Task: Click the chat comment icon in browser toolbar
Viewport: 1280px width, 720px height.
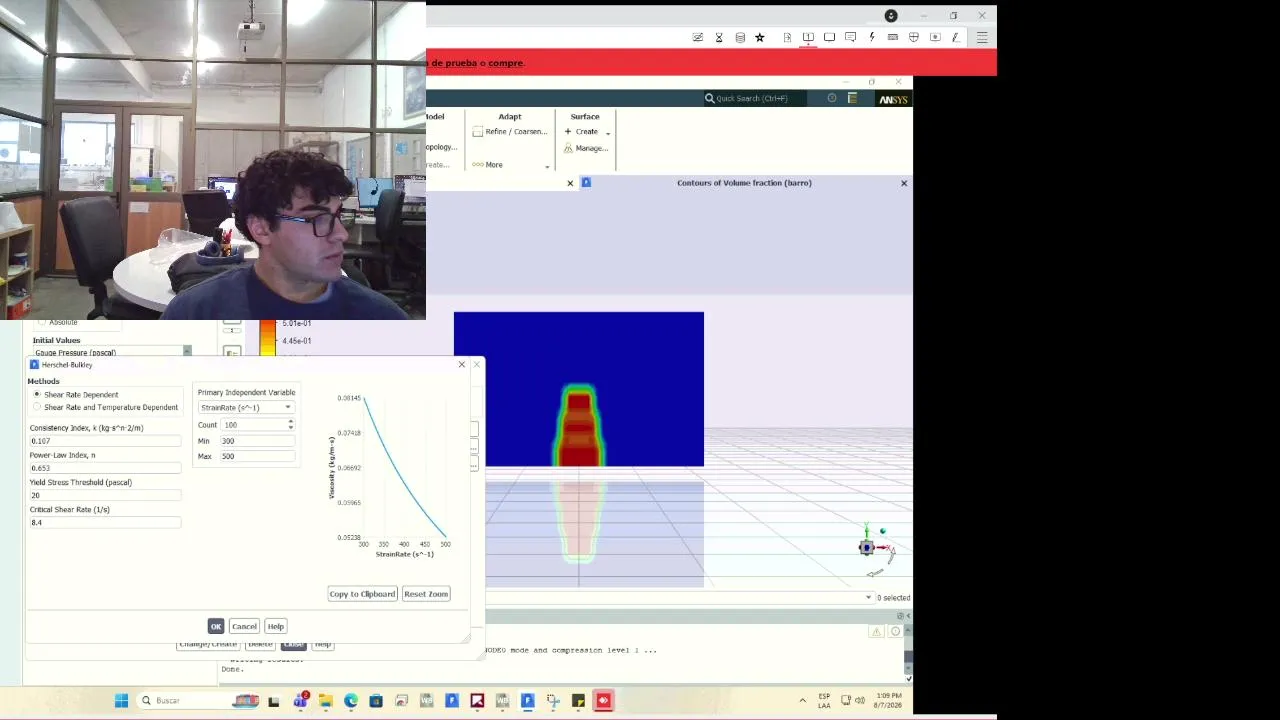Action: [x=851, y=38]
